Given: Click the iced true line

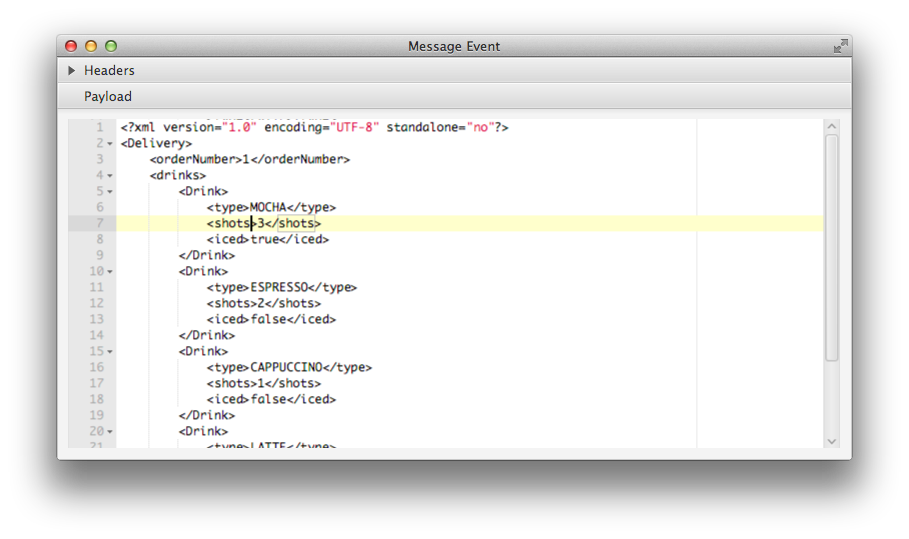Looking at the screenshot, I should click(268, 239).
